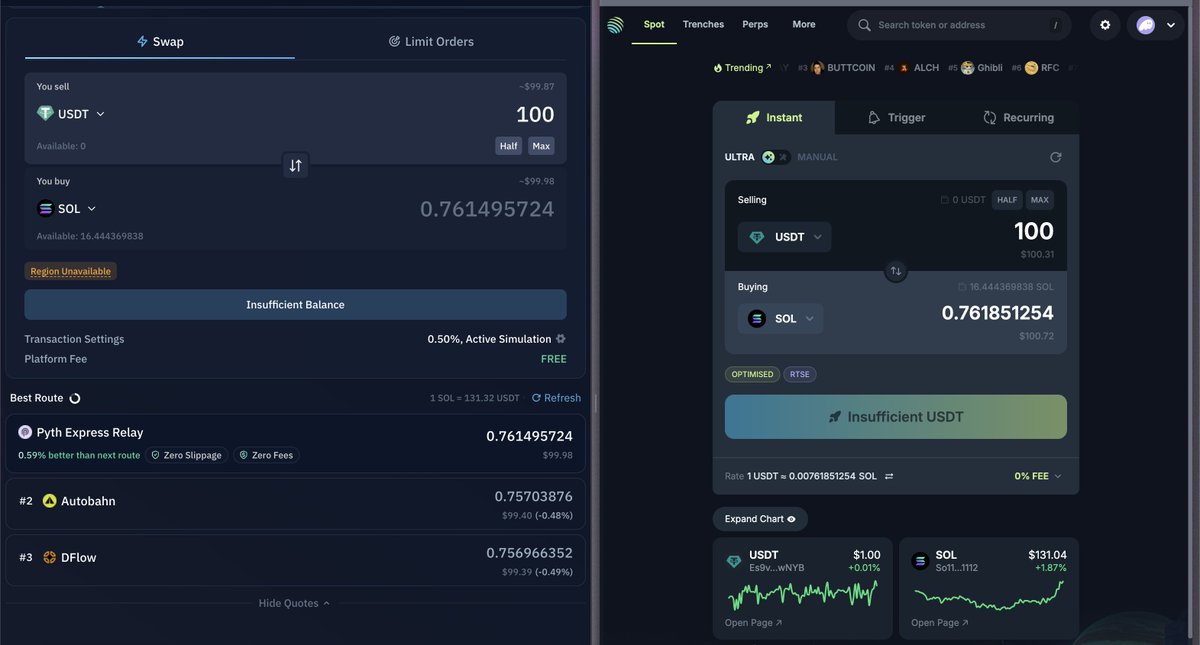Screen dimensions: 1200x645
Task: Switch to the Trigger tab
Action: coord(896,117)
